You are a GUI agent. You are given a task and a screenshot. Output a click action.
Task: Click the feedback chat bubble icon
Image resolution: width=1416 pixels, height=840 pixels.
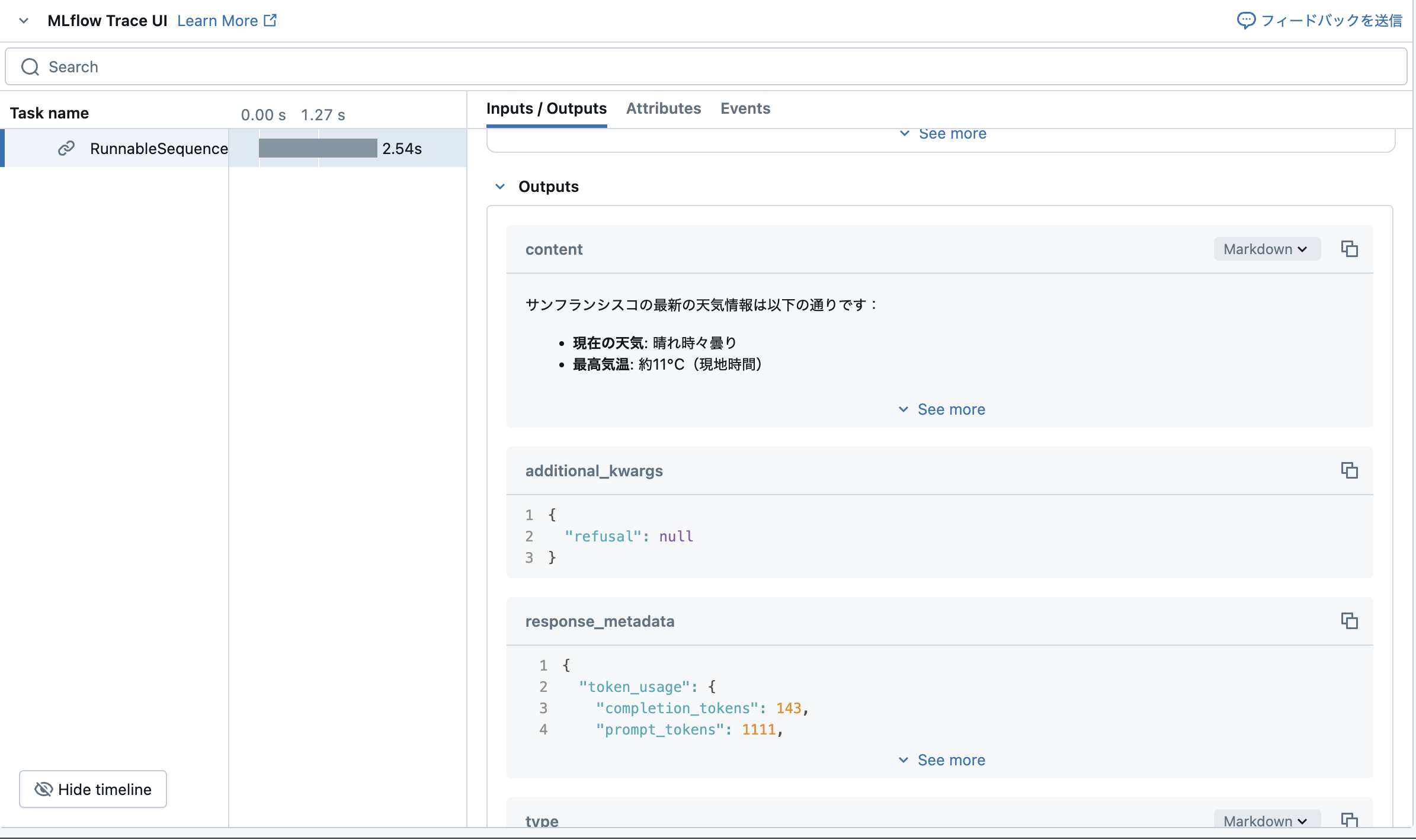(1247, 20)
